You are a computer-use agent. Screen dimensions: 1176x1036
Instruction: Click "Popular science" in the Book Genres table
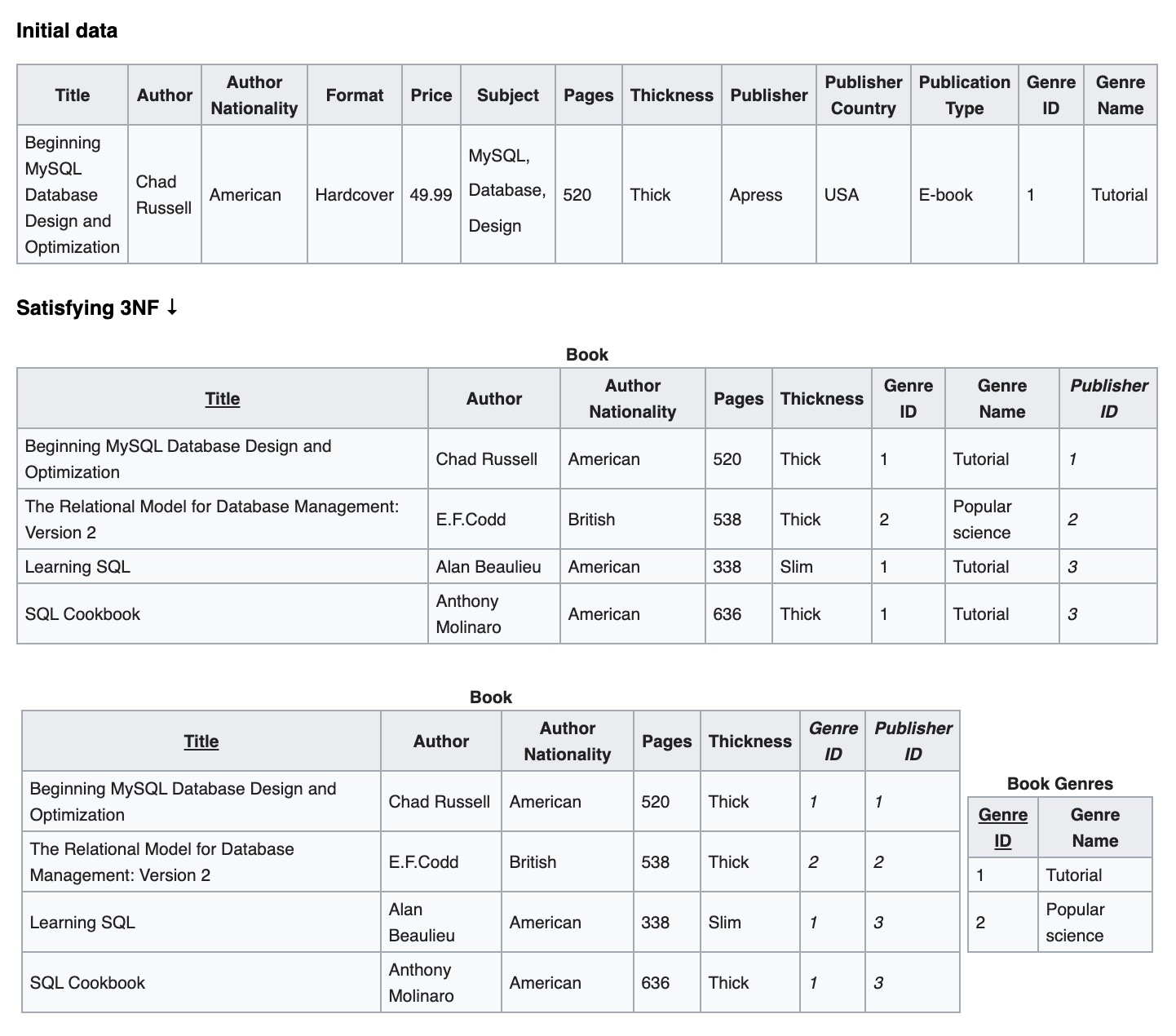click(1075, 922)
